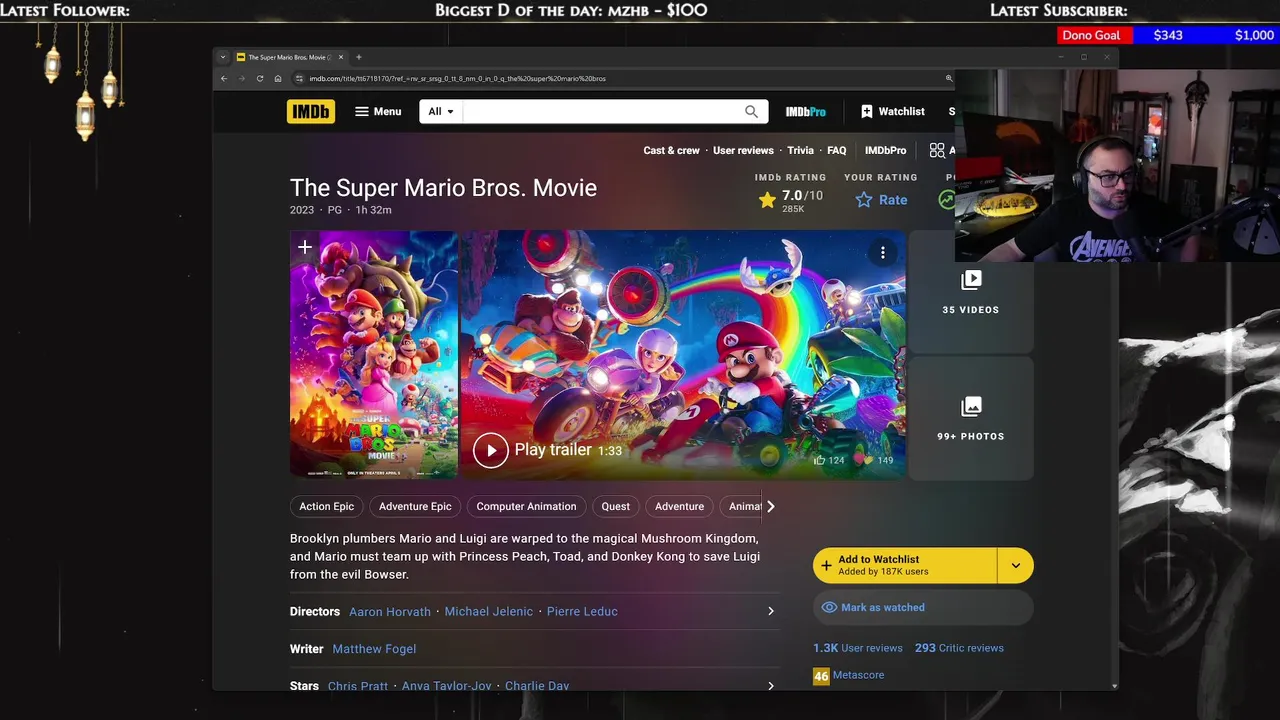Image resolution: width=1280 pixels, height=720 pixels.
Task: Click the IMDb logo home button
Action: 311,111
